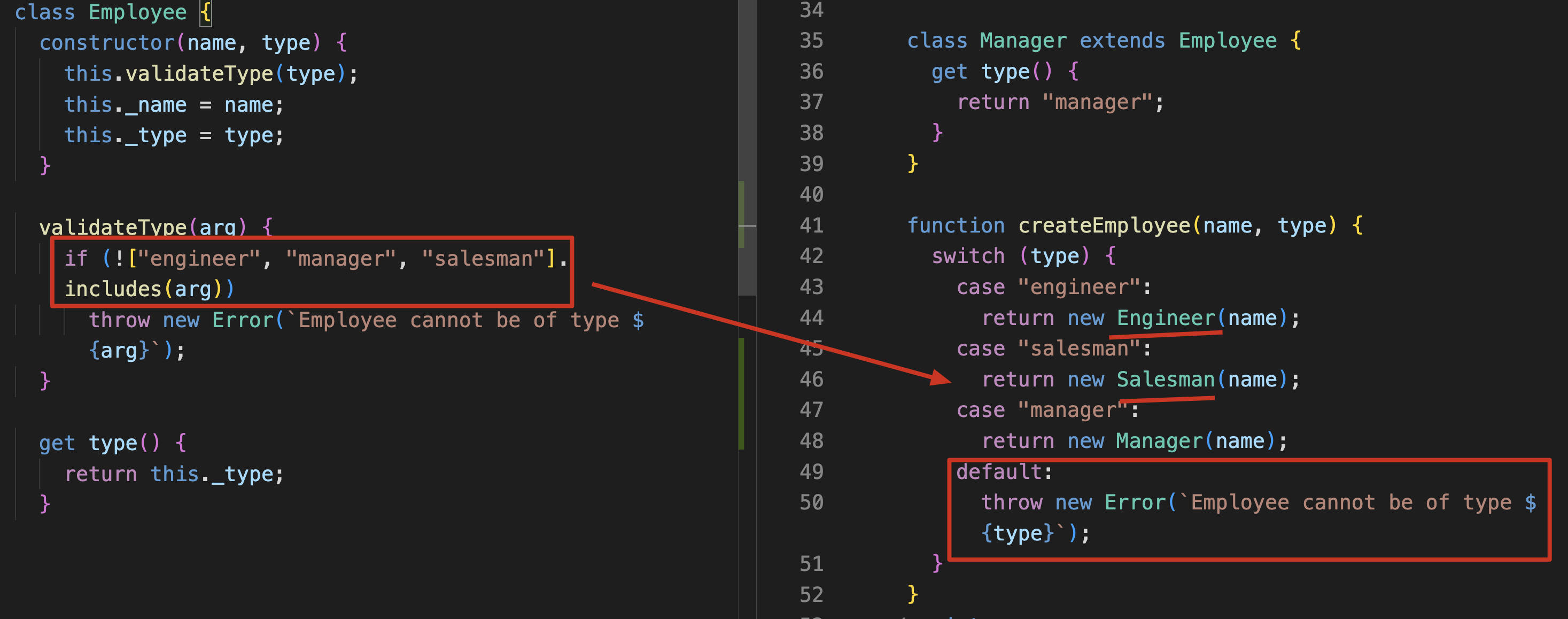Click 'switch (type) {' on line 42
1568x619 pixels.
point(1023,256)
